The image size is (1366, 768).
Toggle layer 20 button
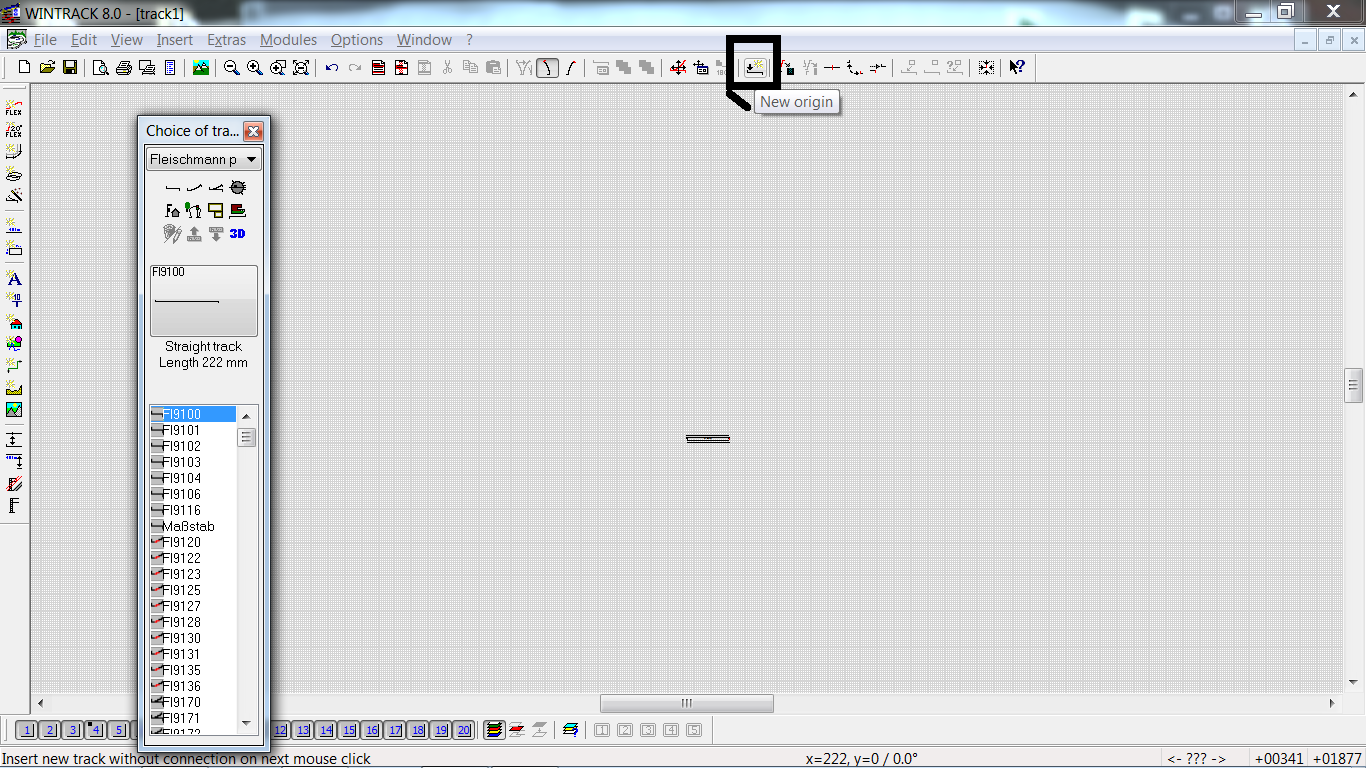click(464, 730)
